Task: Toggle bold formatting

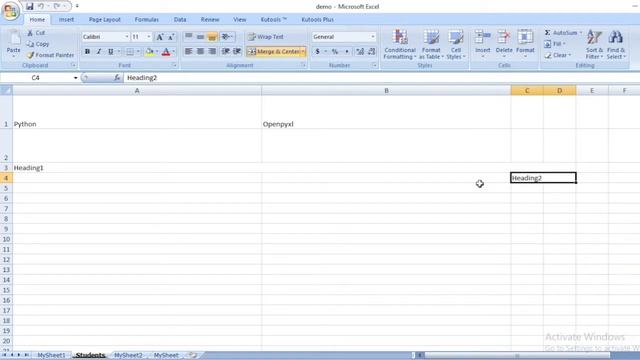Action: 87,52
